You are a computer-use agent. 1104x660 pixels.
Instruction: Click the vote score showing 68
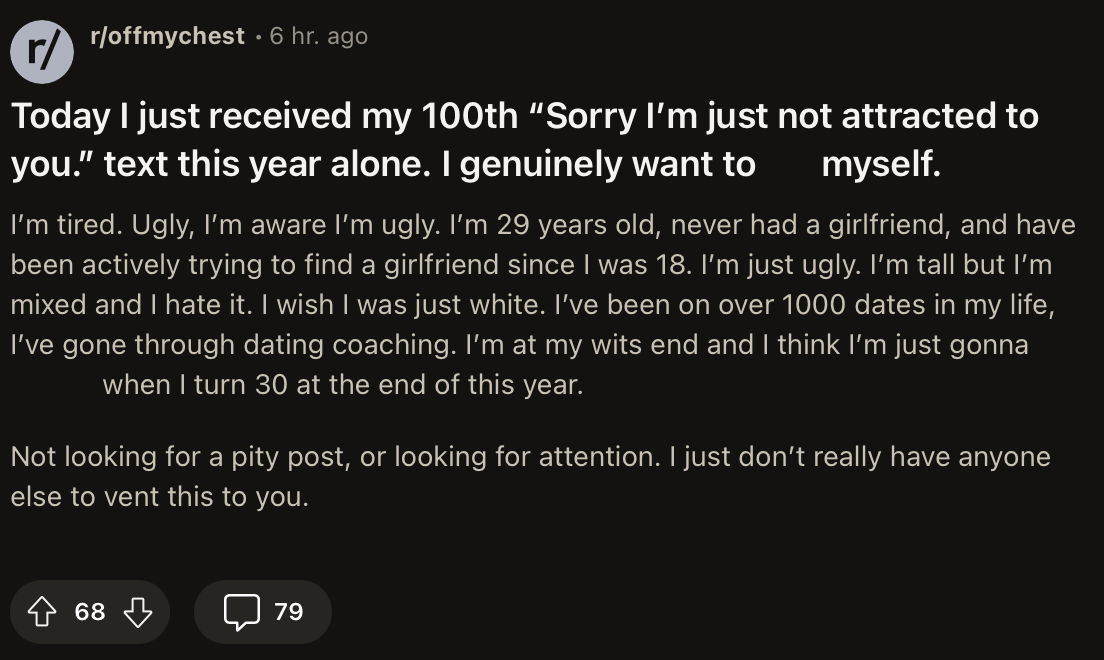90,611
